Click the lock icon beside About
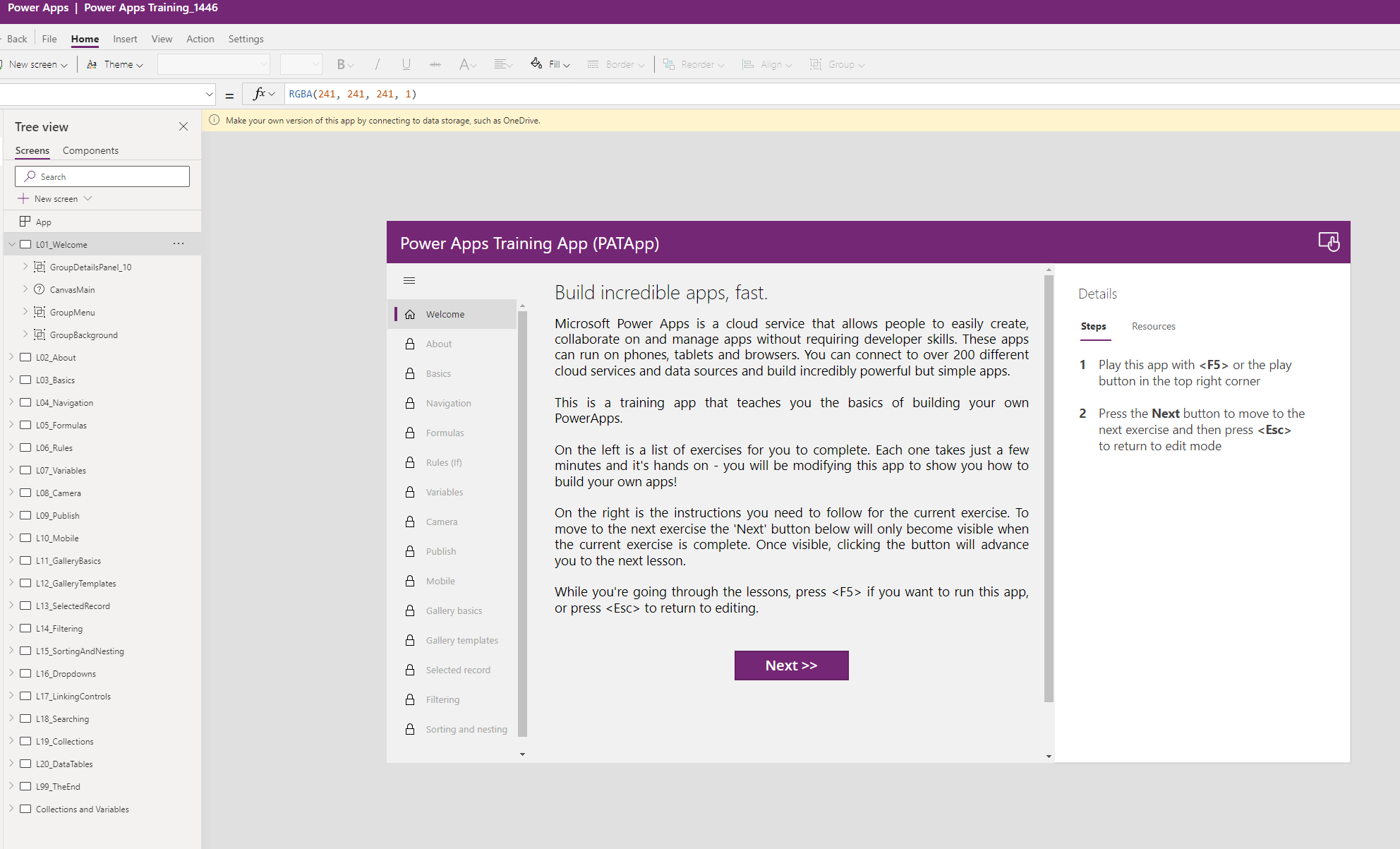 410,344
